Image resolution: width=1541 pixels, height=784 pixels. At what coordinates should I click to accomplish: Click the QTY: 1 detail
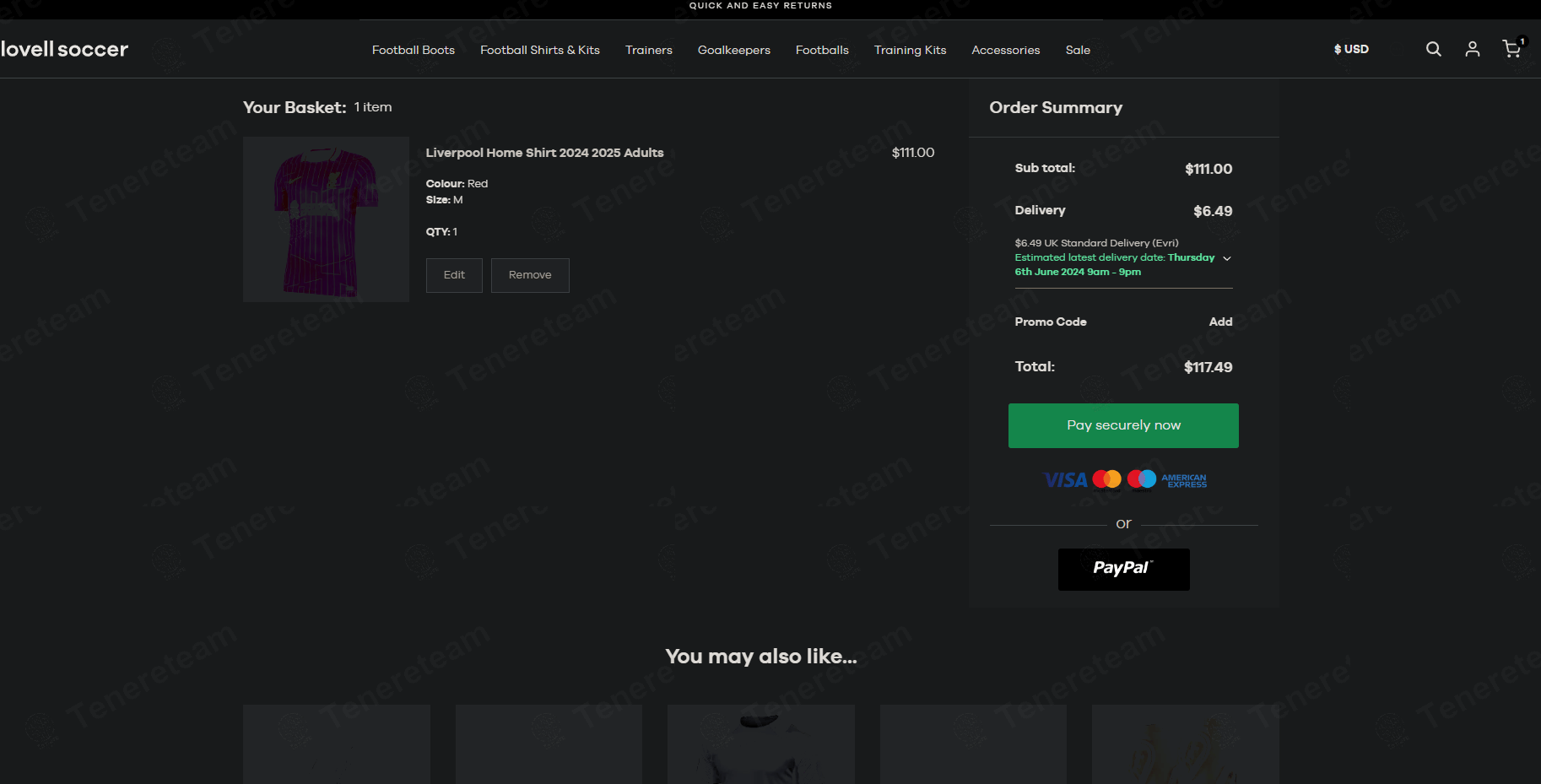[441, 232]
